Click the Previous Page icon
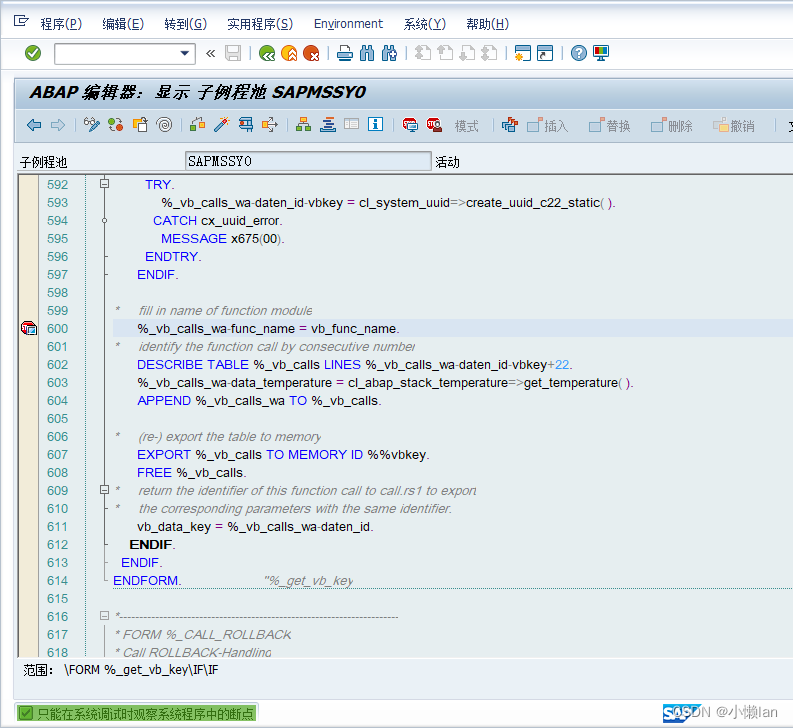 [x=445, y=53]
